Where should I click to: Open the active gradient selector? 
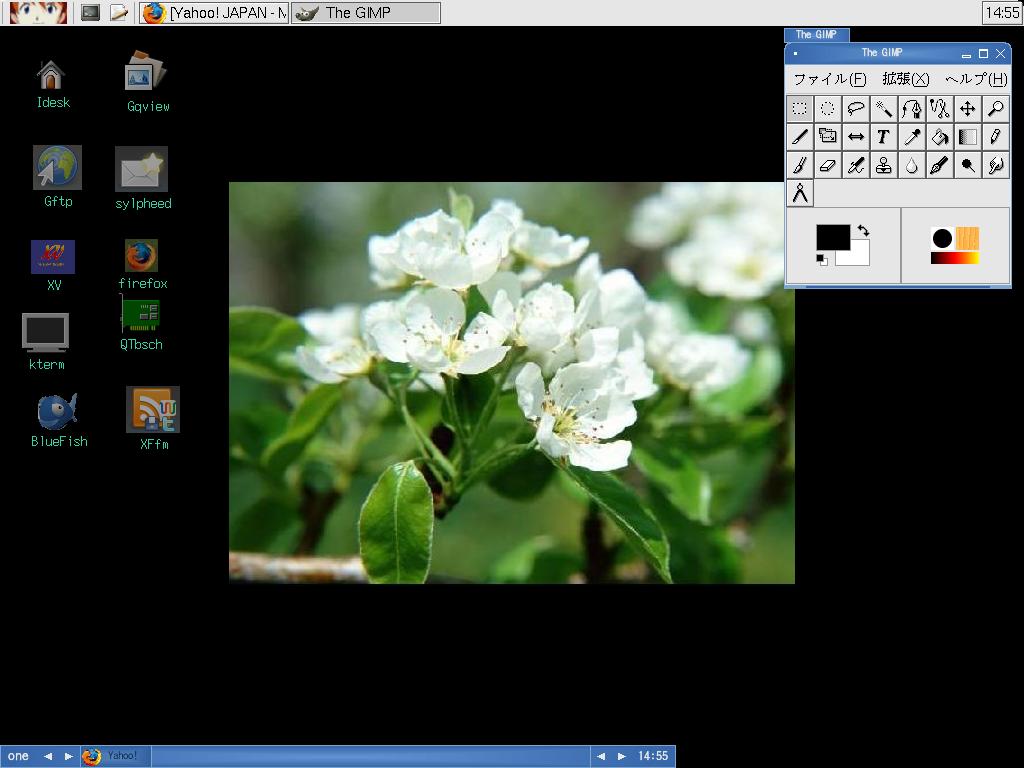click(x=954, y=258)
